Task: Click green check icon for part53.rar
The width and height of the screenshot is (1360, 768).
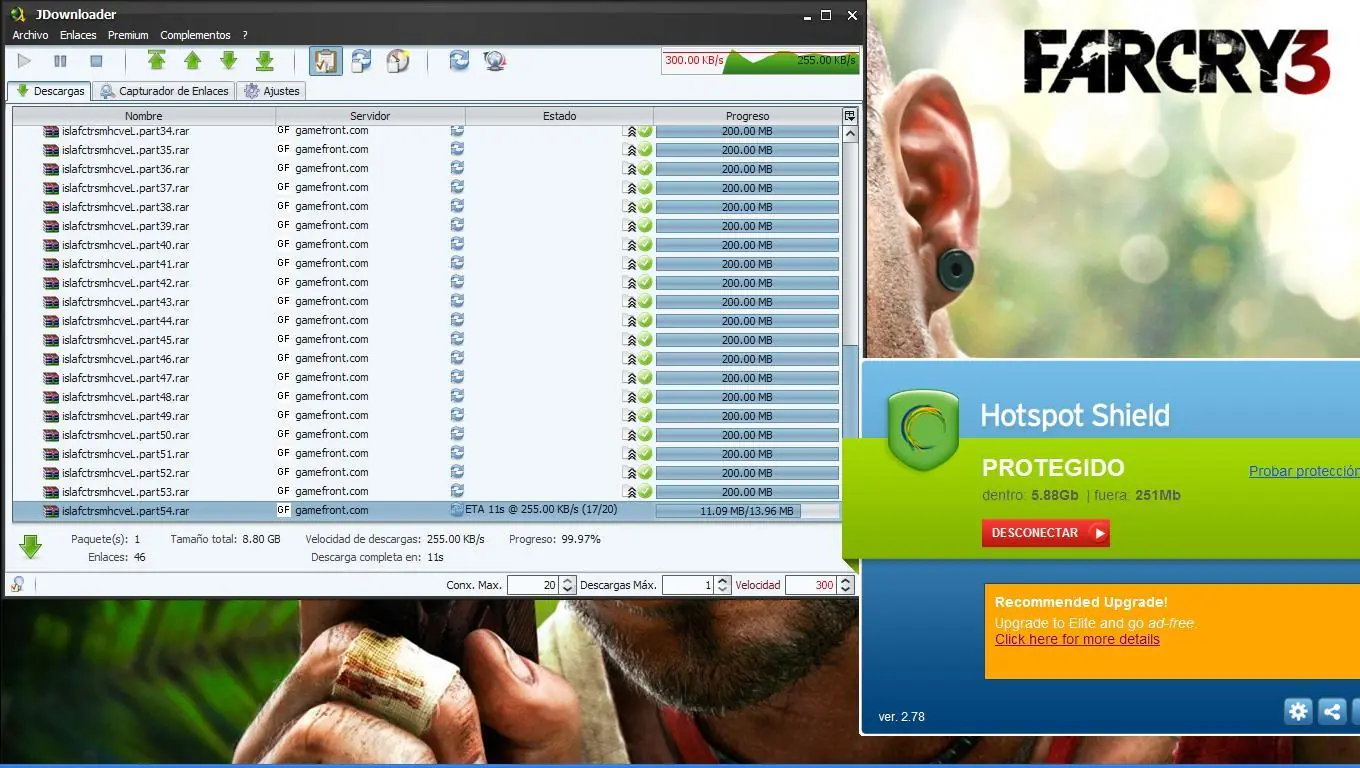Action: coord(646,492)
